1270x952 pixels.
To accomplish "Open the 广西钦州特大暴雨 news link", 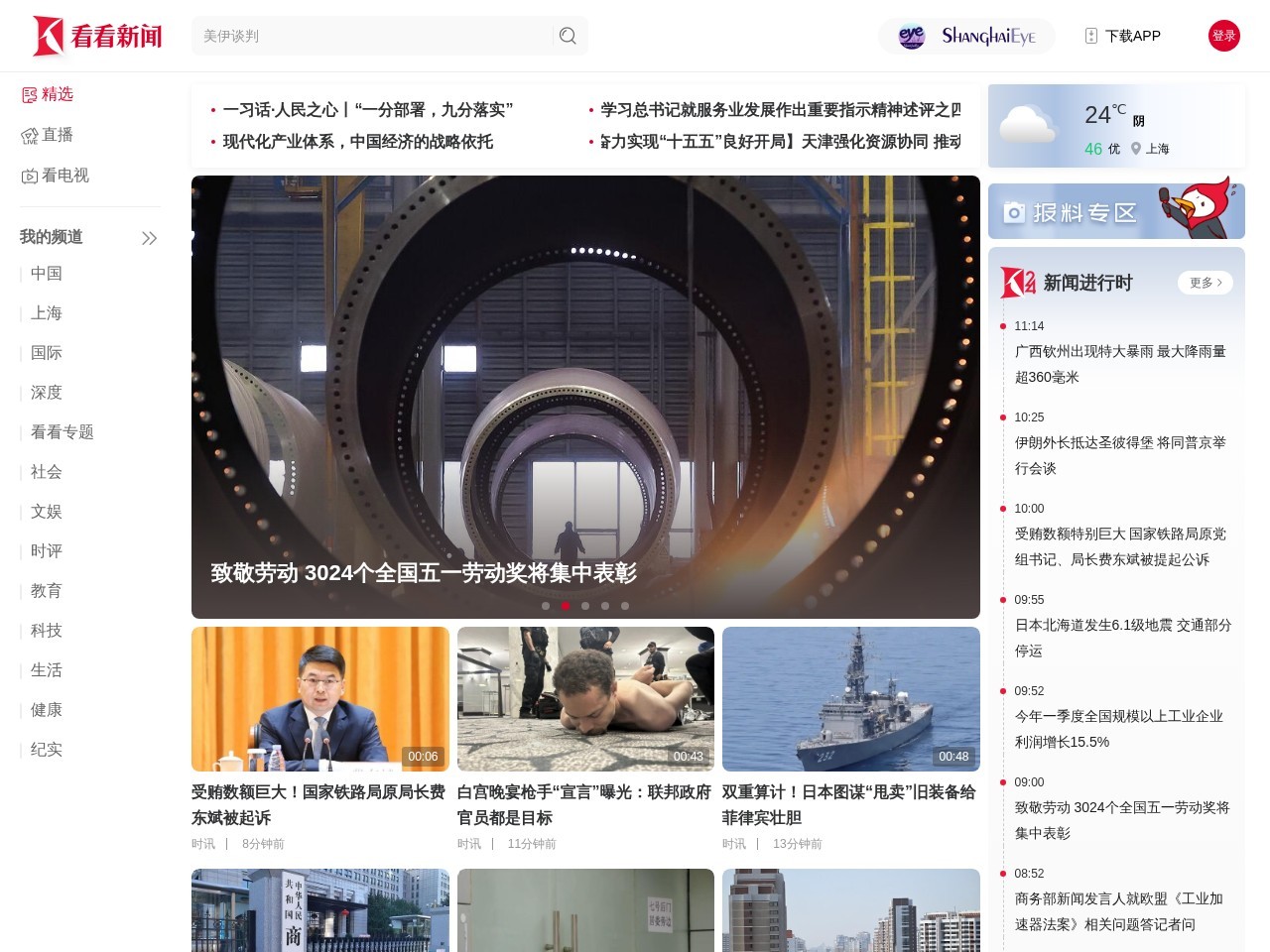I will pyautogui.click(x=1118, y=364).
